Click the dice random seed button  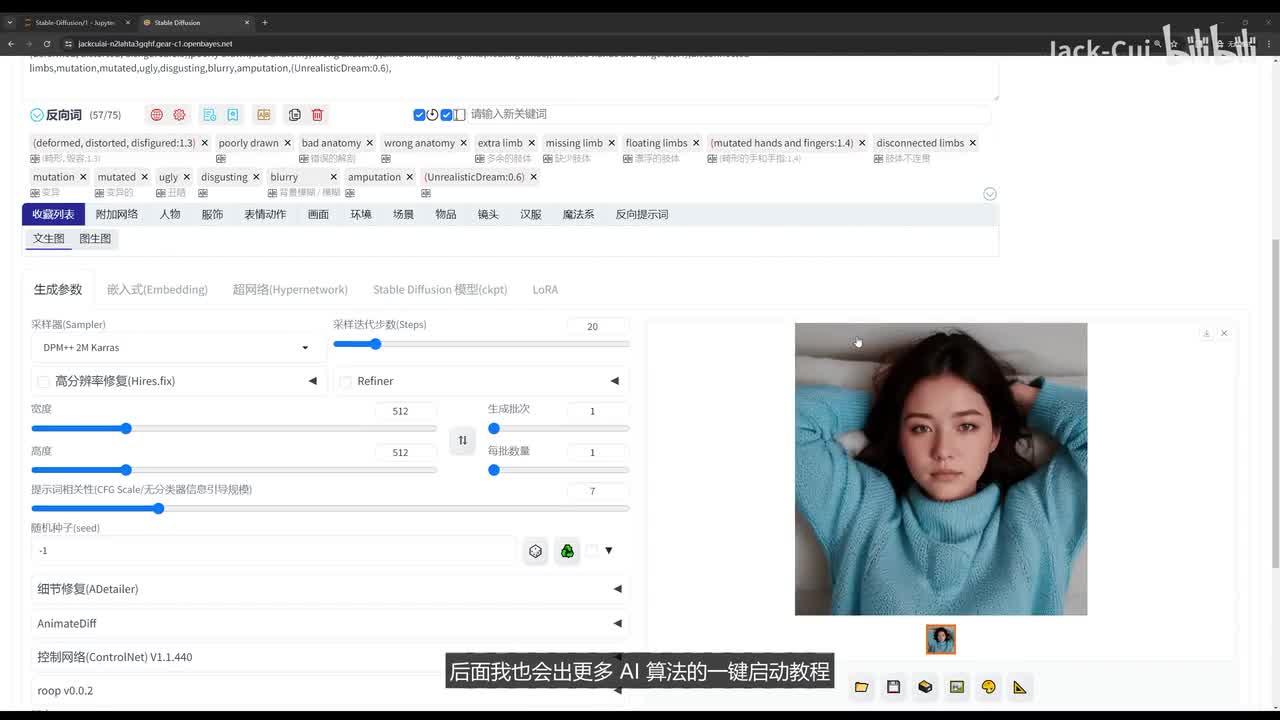tap(536, 551)
